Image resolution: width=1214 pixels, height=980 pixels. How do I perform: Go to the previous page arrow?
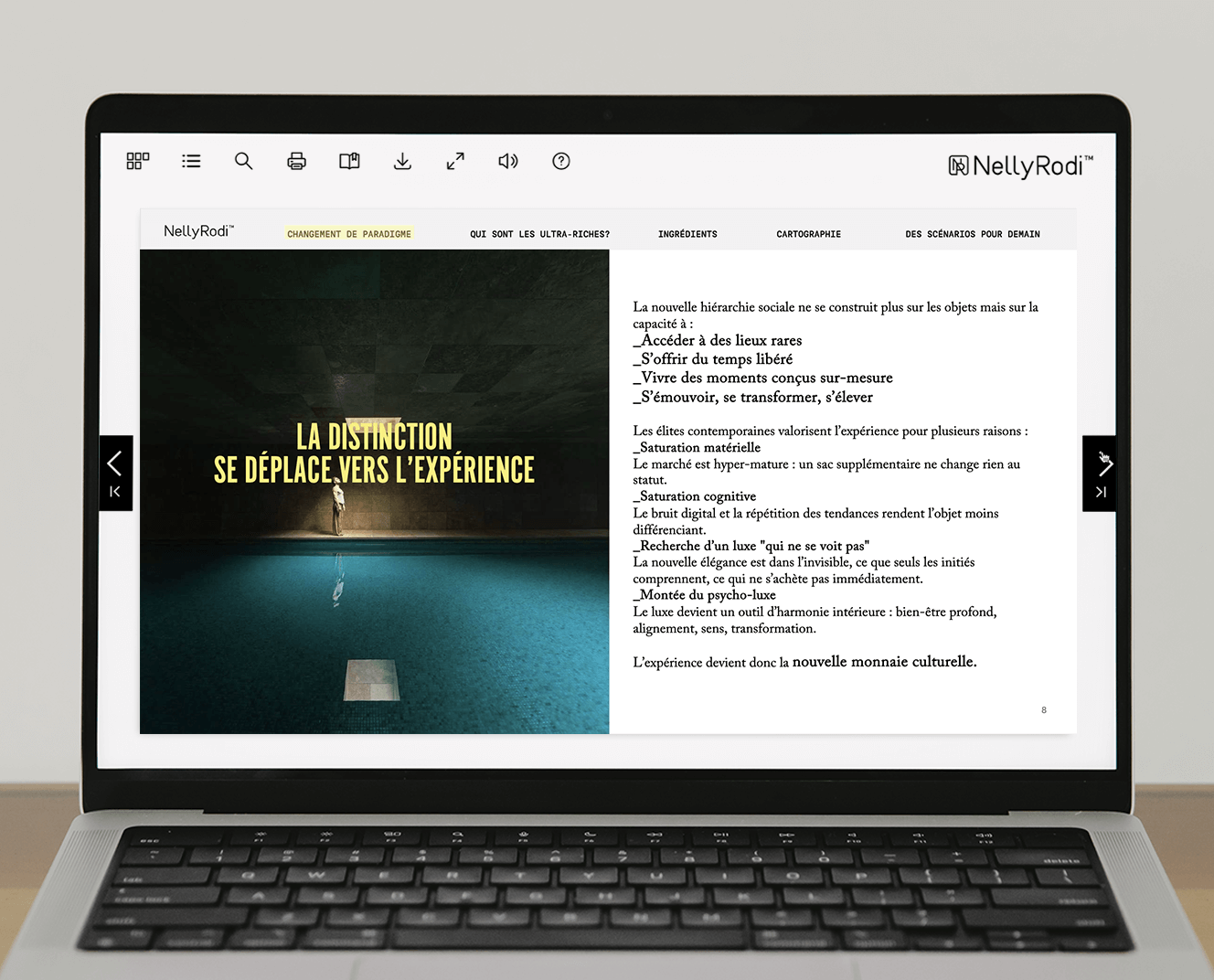(x=115, y=463)
